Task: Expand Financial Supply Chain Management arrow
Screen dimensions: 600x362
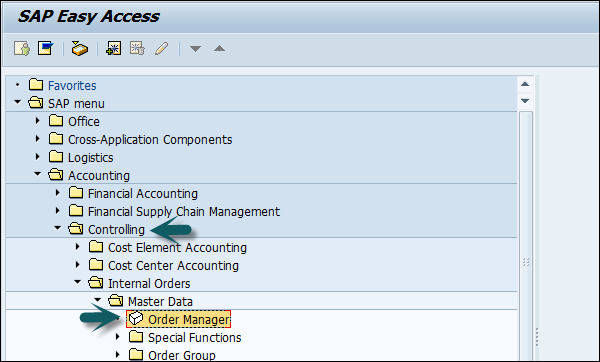Action: [x=57, y=210]
